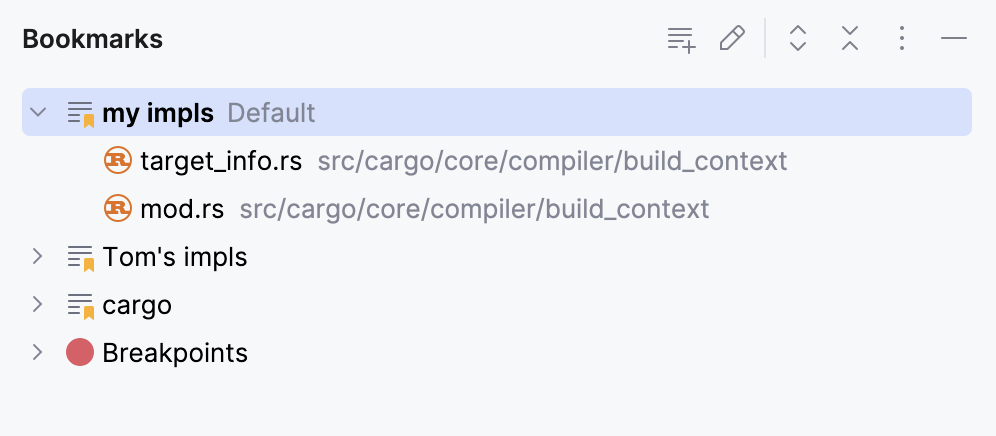Hide the Bookmarks tool window
This screenshot has height=436, width=996.
(954, 40)
